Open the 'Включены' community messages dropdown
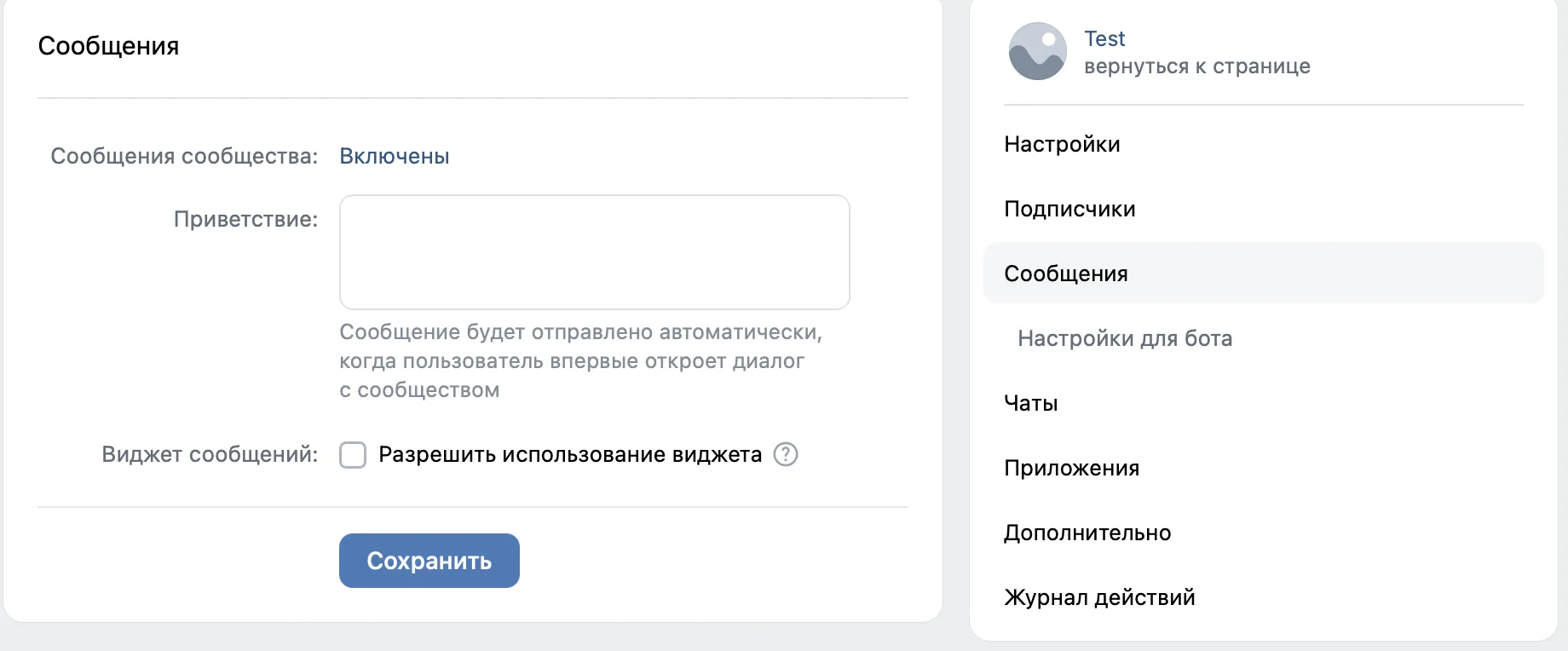Screen dimensions: 1568x651 click(x=394, y=156)
